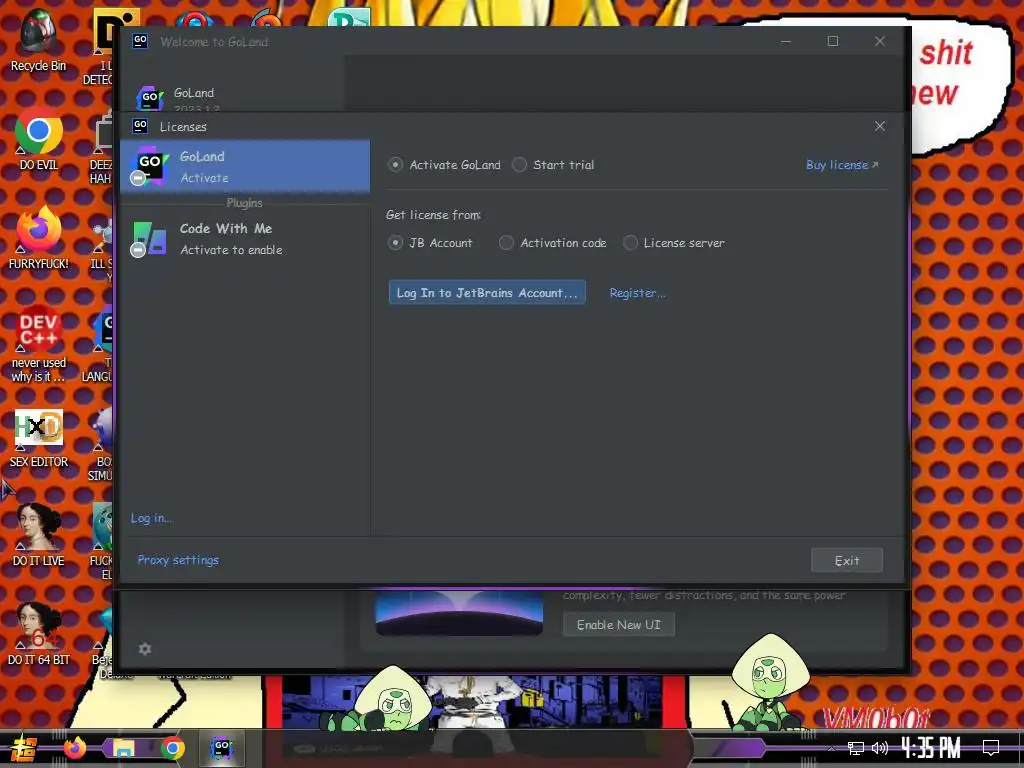Click the network icon in system tray
The width and height of the screenshot is (1024, 768).
(x=856, y=748)
